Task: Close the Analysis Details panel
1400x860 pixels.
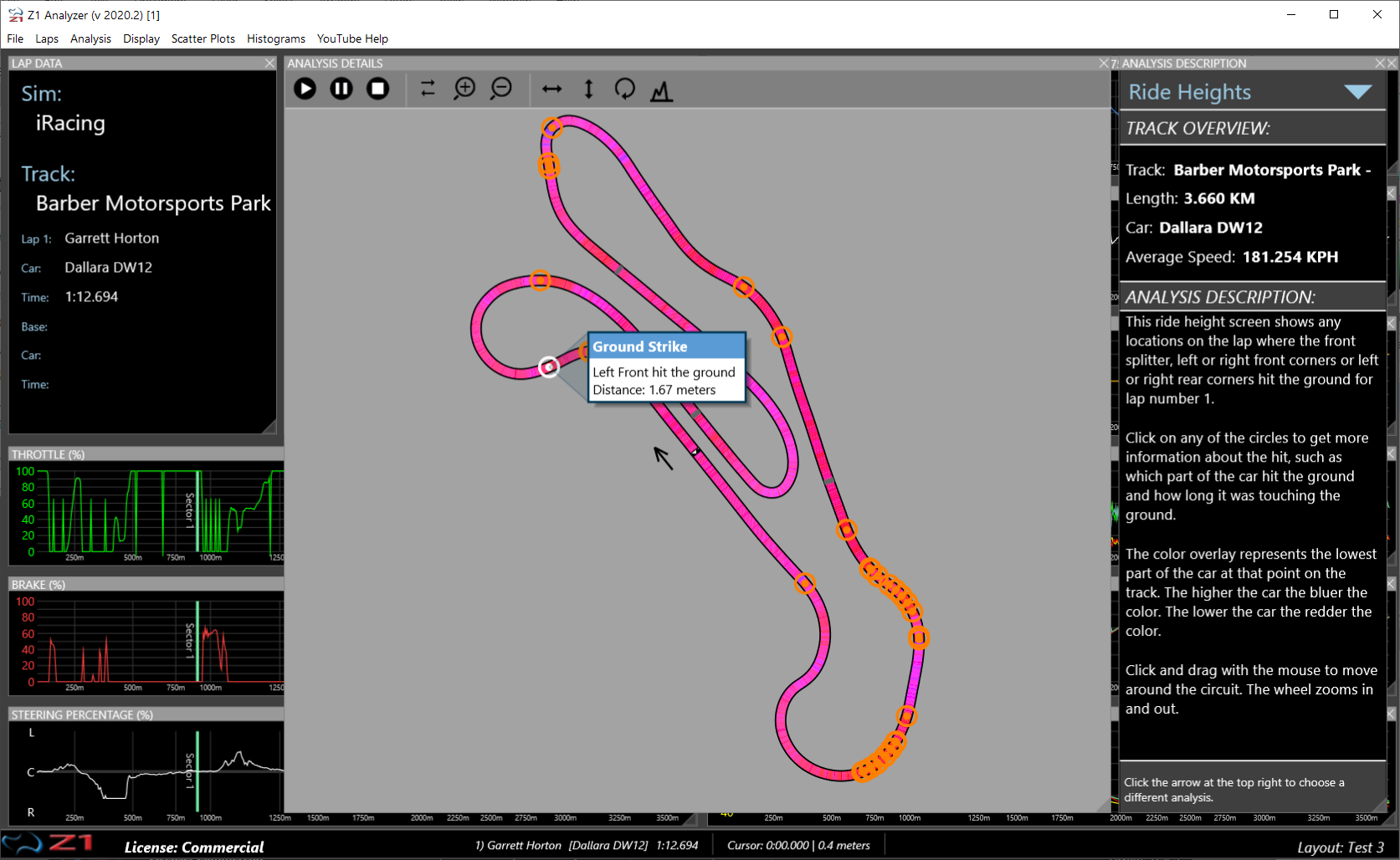Action: click(x=1104, y=63)
